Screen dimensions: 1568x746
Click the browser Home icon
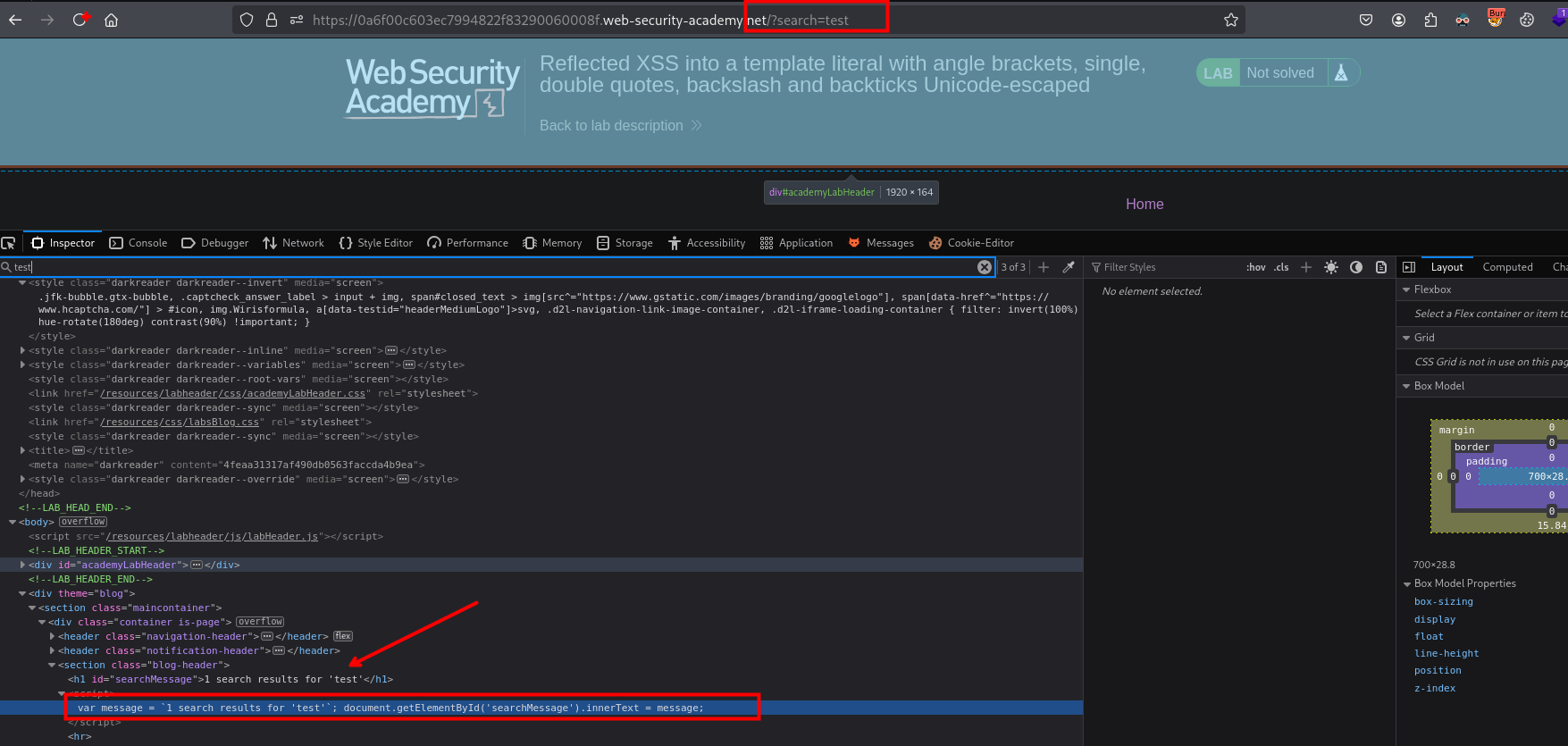[111, 20]
